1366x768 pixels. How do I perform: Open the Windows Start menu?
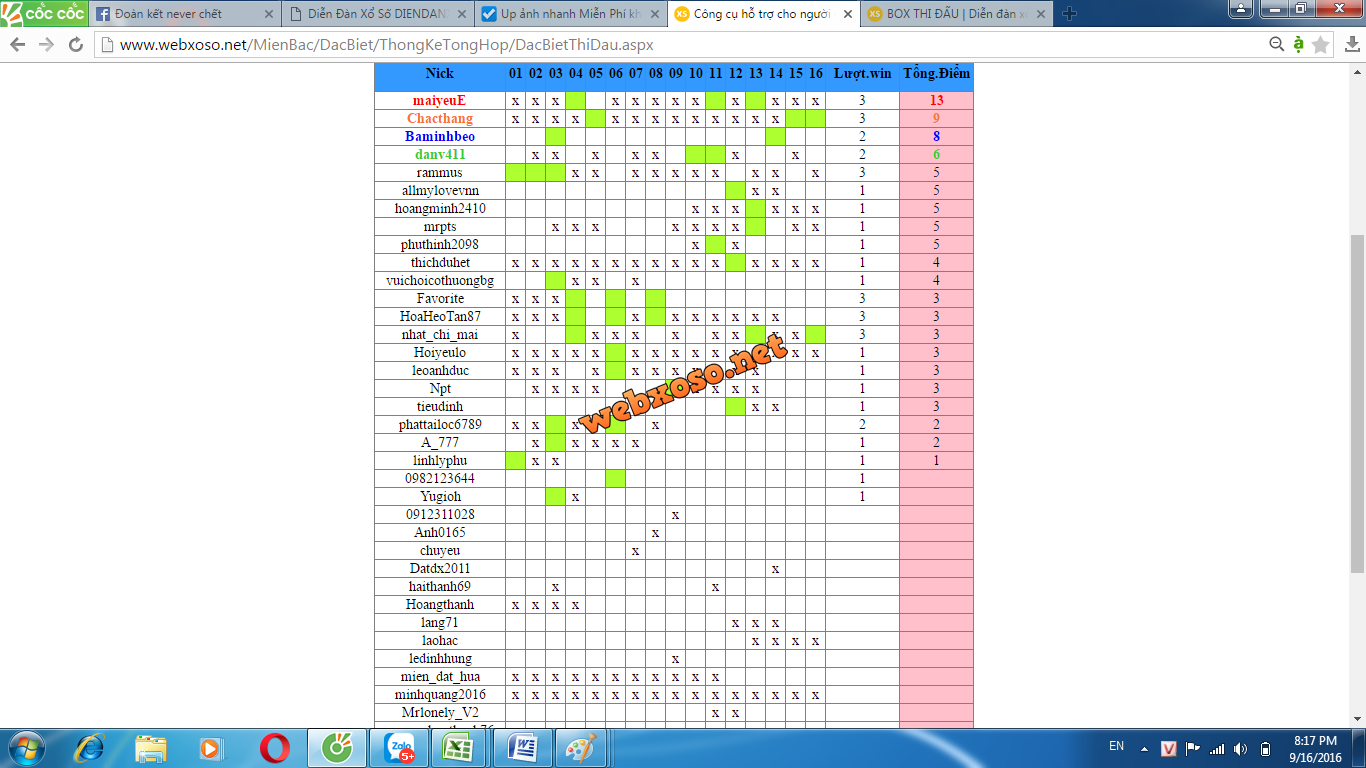[27, 748]
